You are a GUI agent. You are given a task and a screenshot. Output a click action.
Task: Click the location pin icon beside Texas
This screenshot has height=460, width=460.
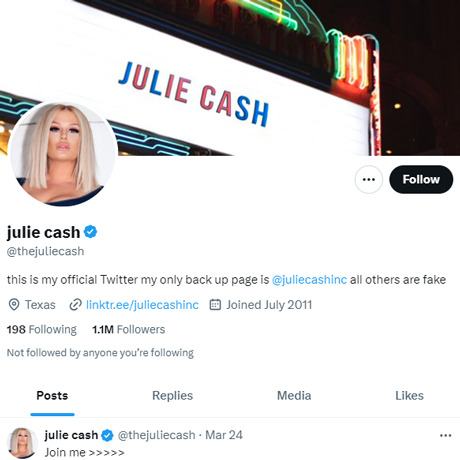click(x=14, y=305)
